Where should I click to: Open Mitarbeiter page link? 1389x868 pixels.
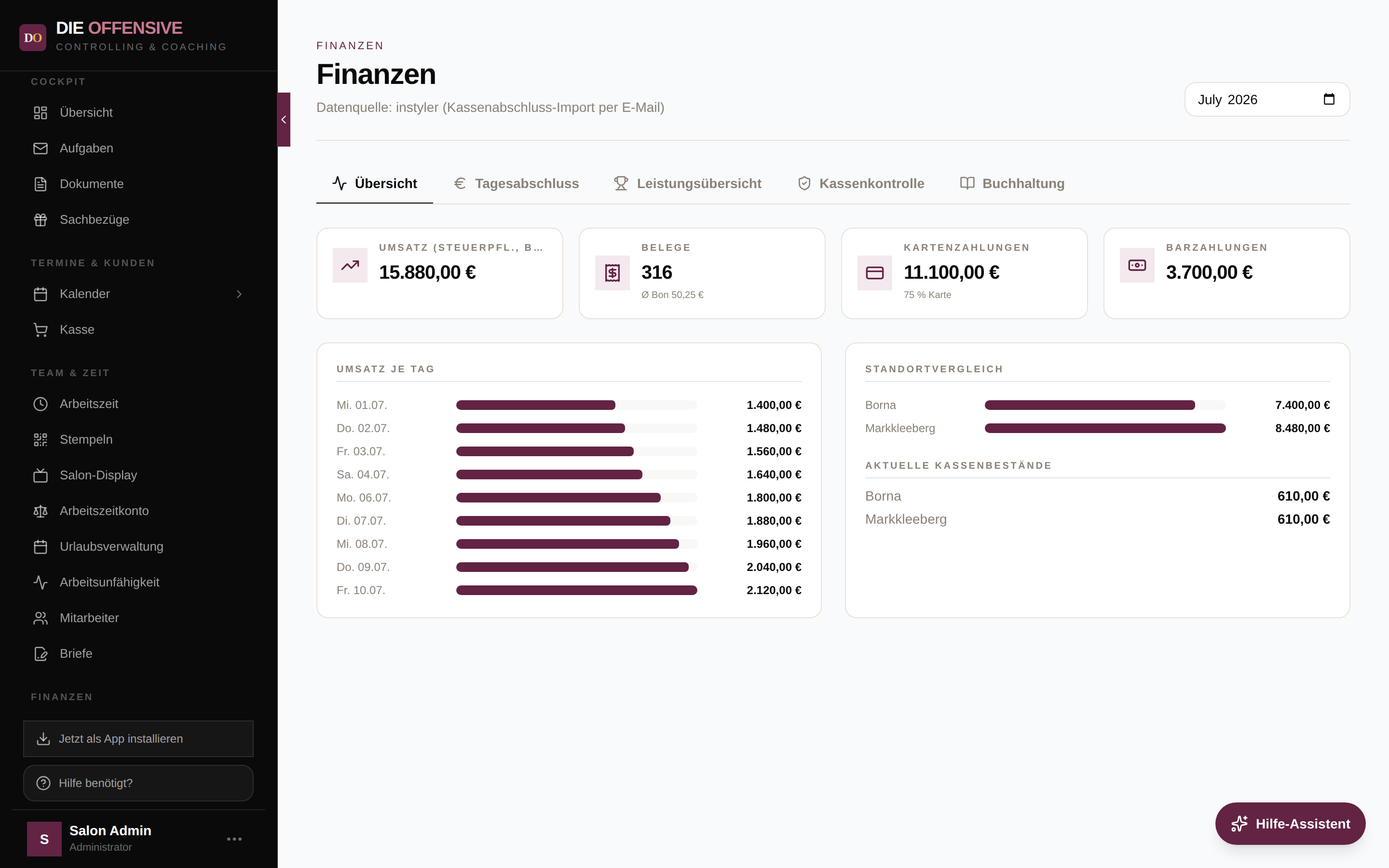tap(138, 618)
